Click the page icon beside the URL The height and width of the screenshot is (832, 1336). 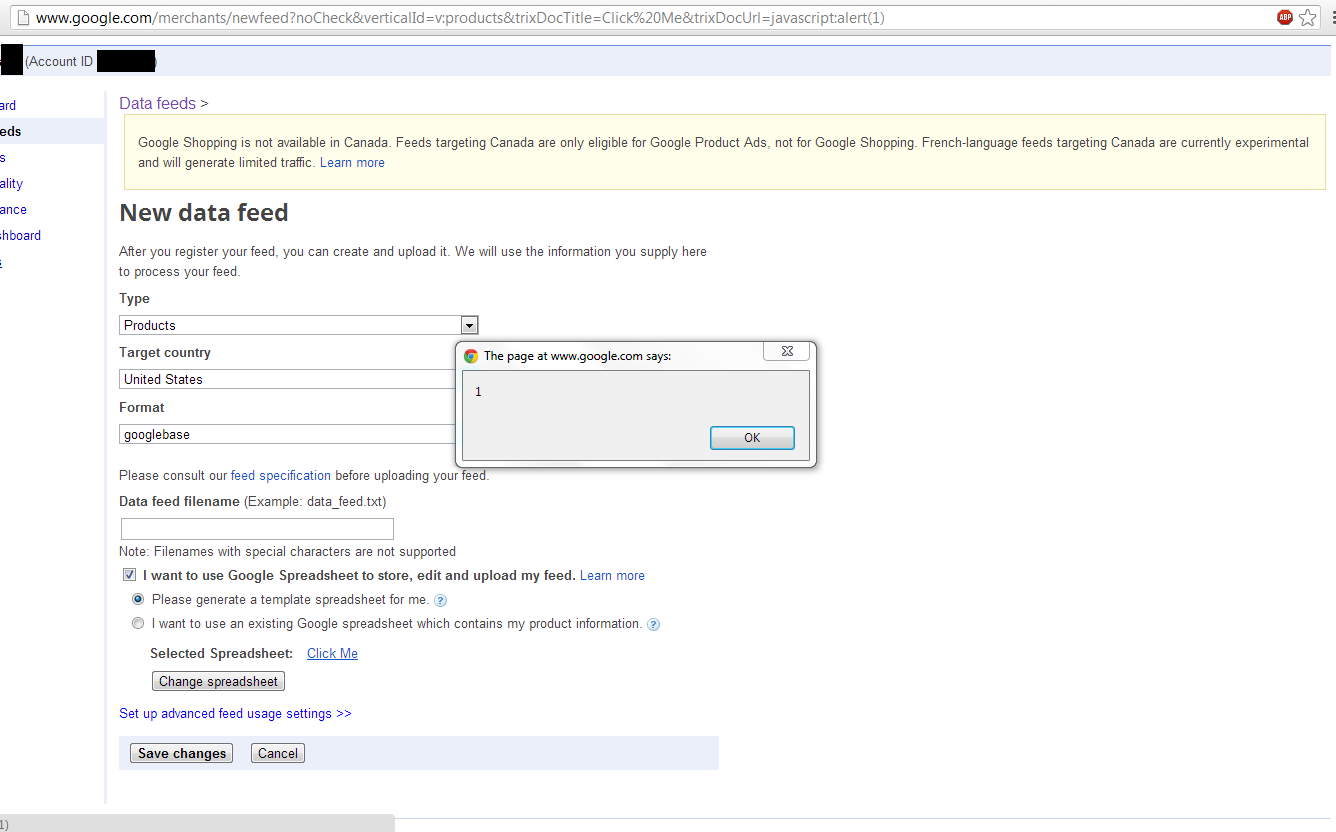22,17
